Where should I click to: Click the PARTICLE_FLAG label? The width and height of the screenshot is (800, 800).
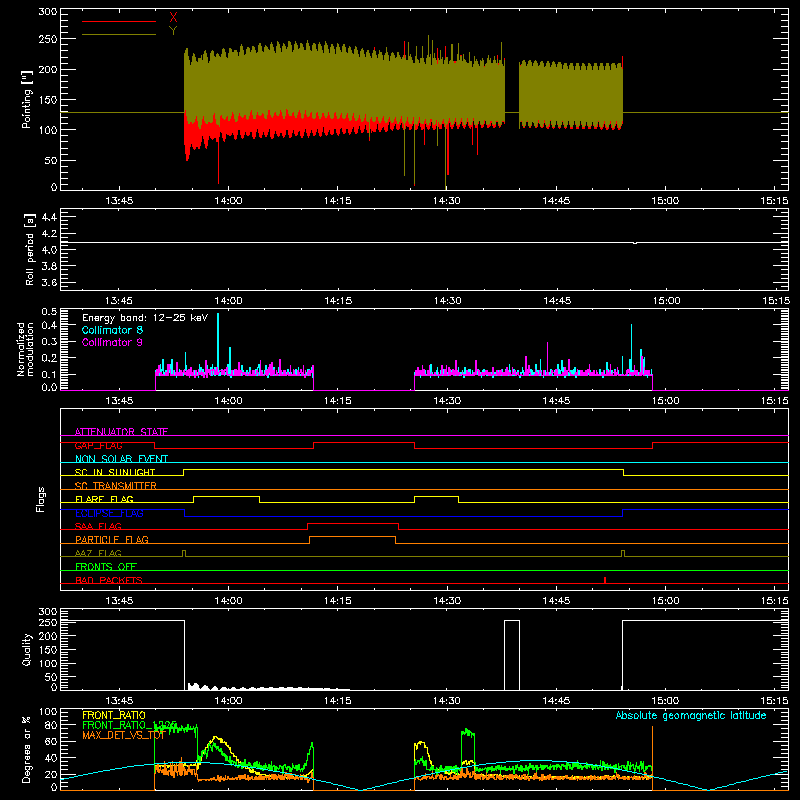pos(112,539)
